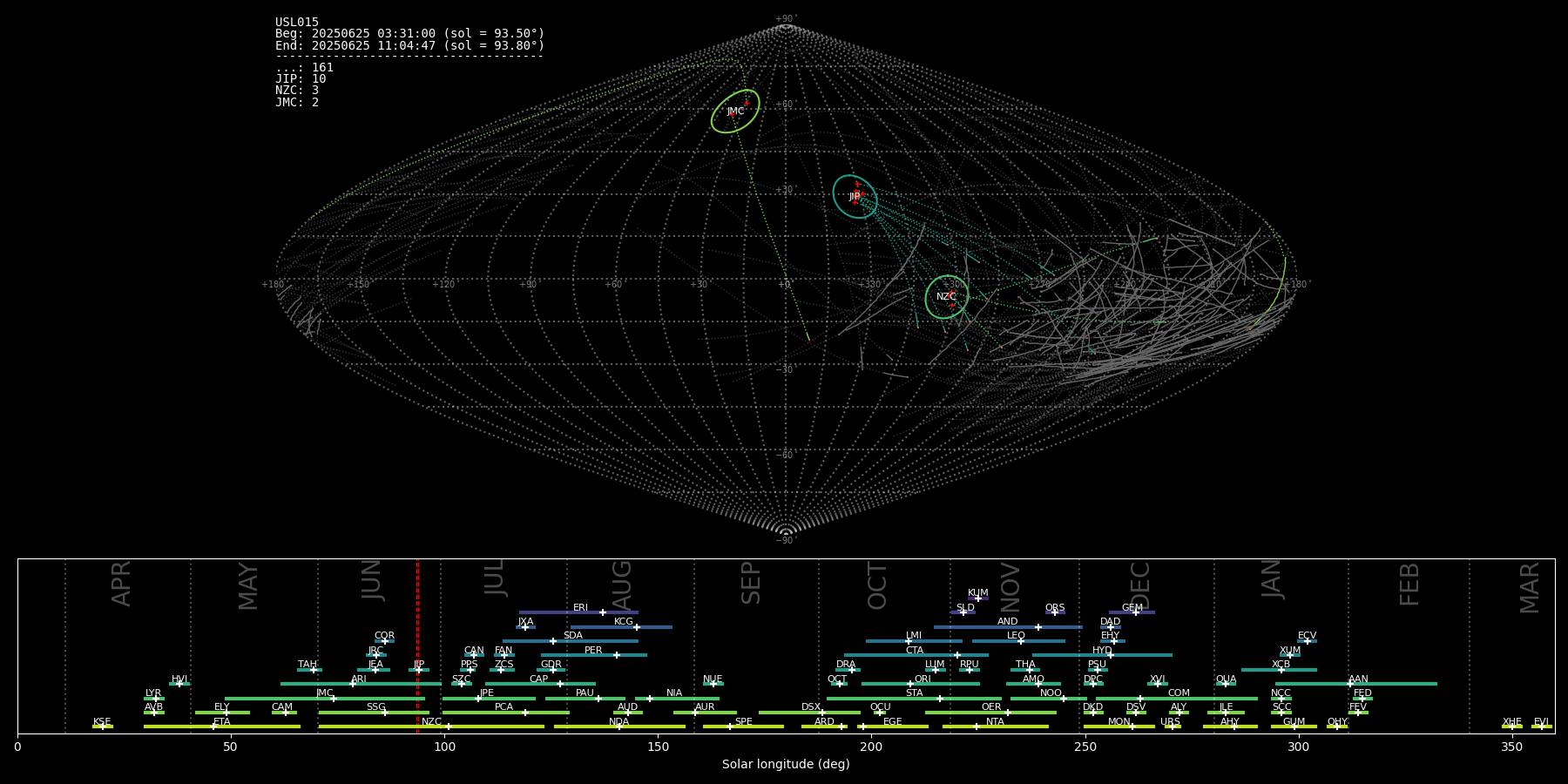Select the CAP shower label in the timeline

click(539, 679)
